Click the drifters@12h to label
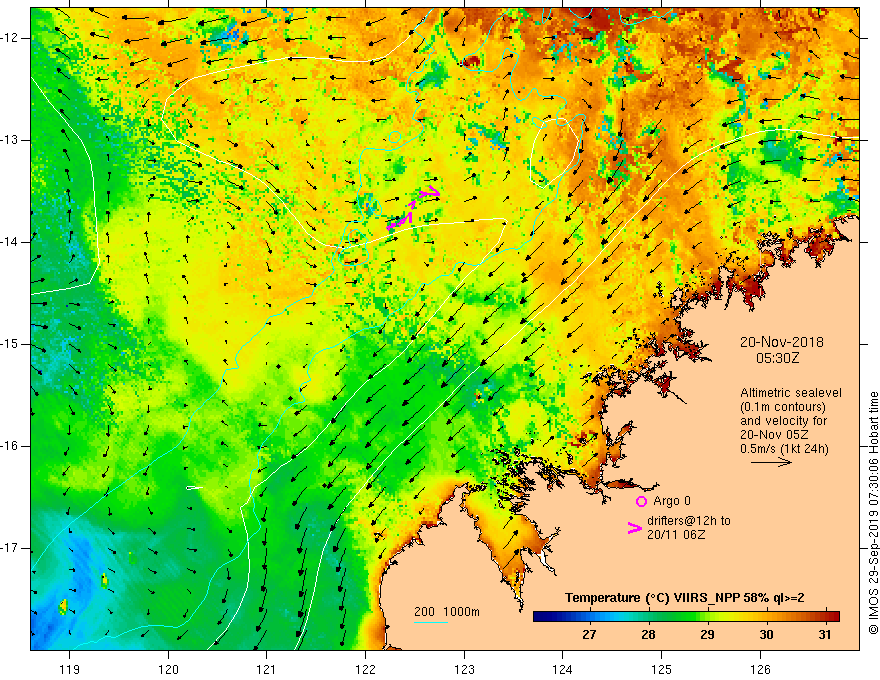 click(689, 521)
